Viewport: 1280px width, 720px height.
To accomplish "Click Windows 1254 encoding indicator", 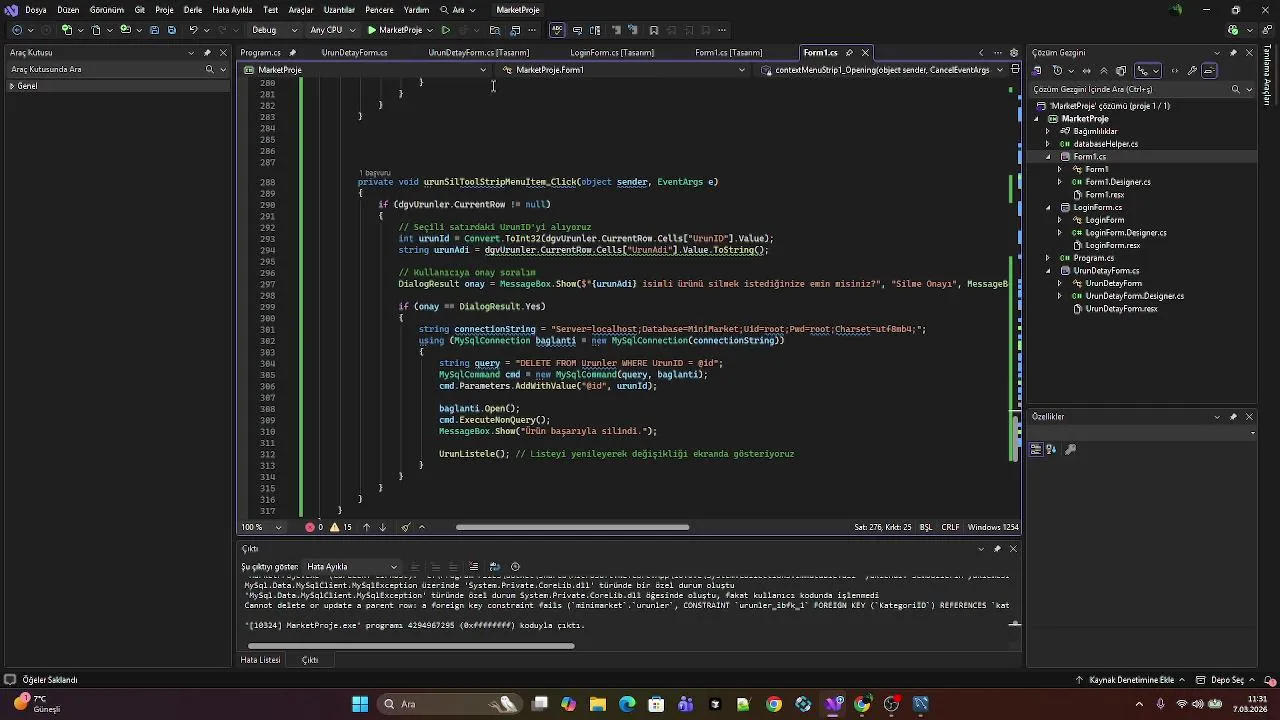I will pos(993,527).
